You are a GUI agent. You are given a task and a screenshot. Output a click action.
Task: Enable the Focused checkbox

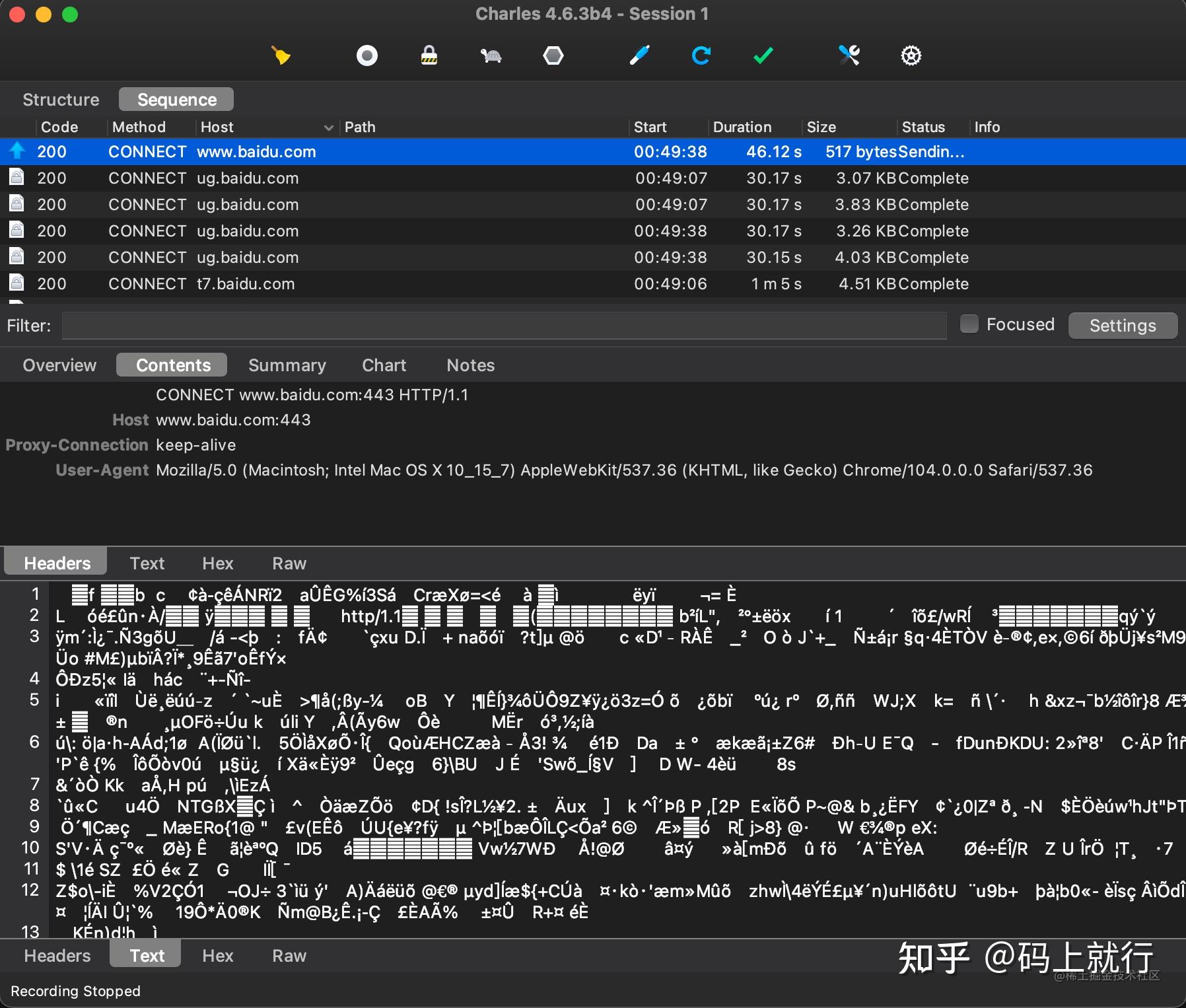pos(969,324)
